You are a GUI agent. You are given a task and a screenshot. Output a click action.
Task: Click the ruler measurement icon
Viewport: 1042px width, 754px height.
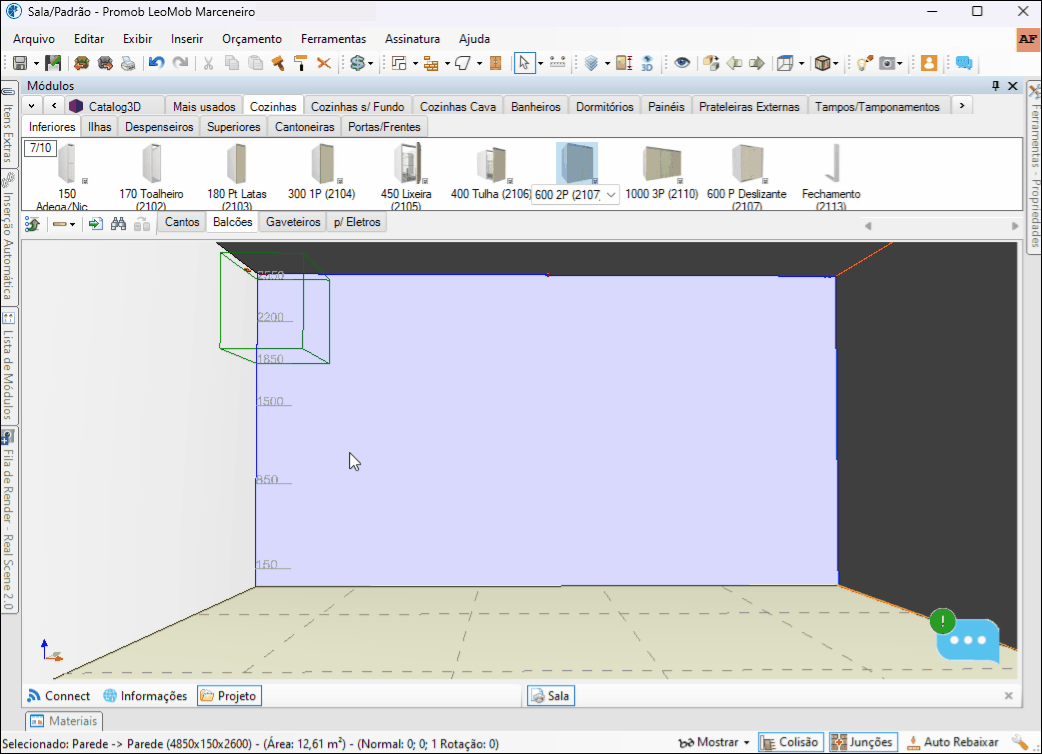pos(558,63)
